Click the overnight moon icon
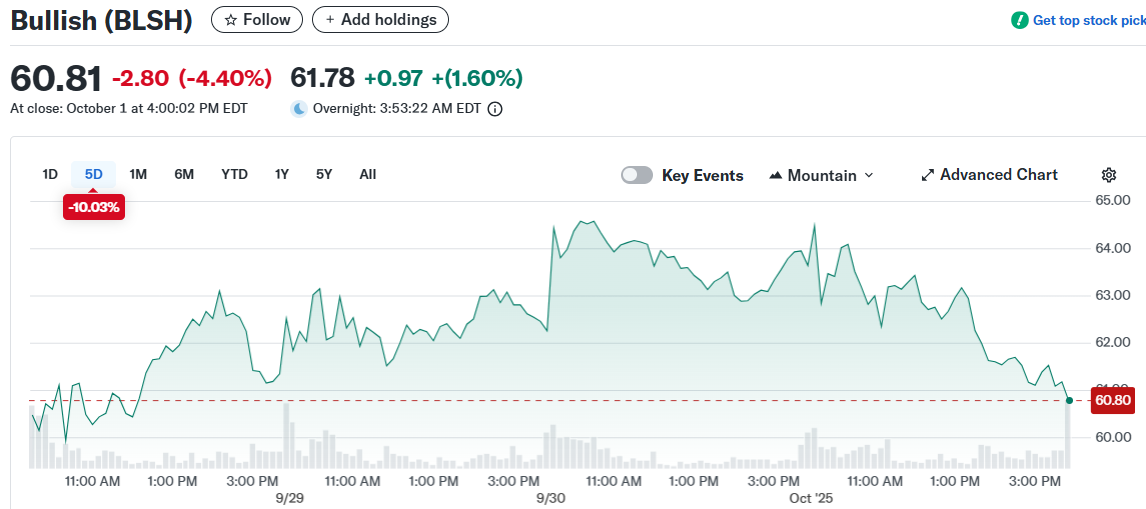 pyautogui.click(x=298, y=109)
